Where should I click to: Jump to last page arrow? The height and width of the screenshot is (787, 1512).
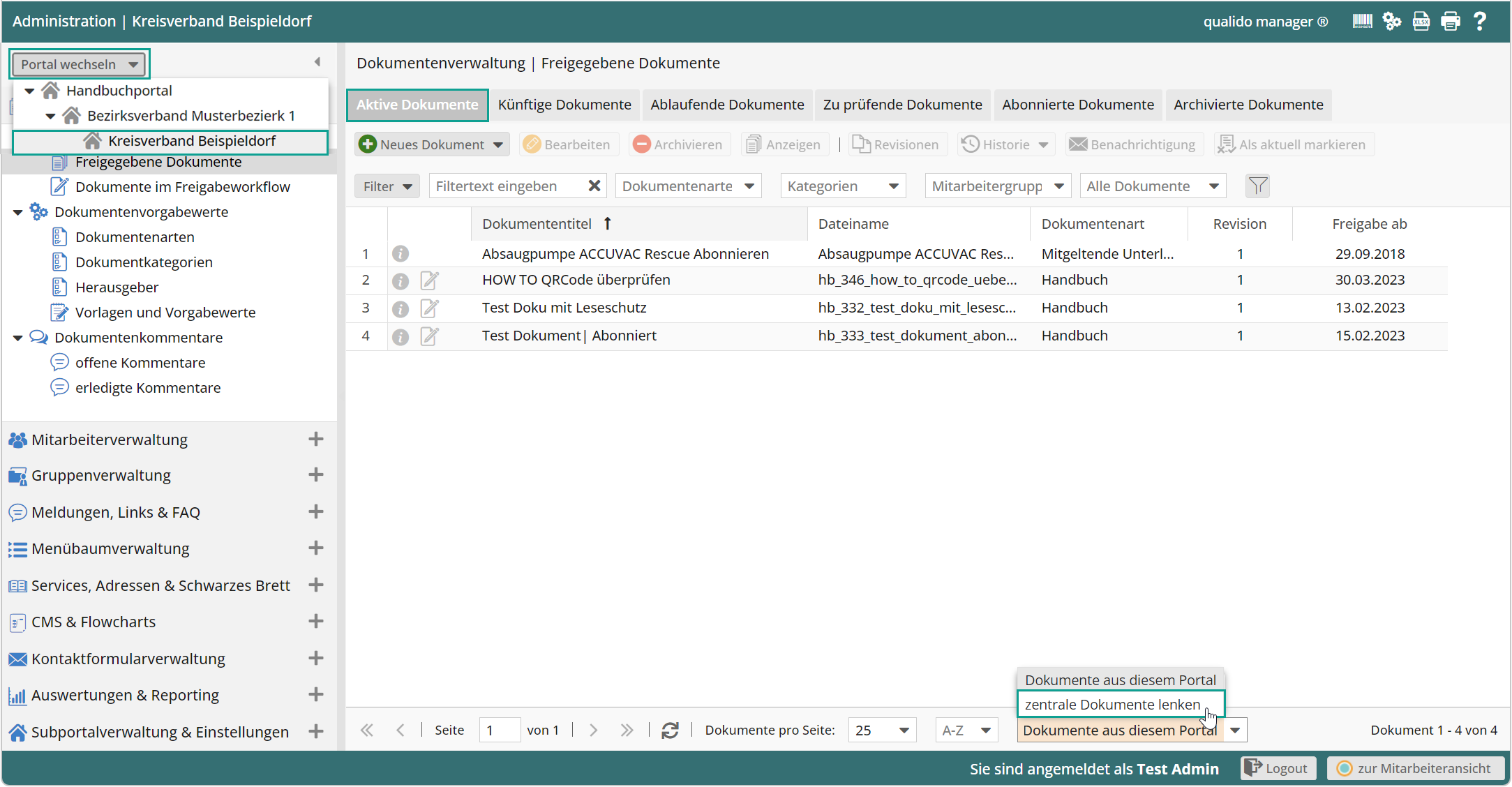click(x=627, y=730)
